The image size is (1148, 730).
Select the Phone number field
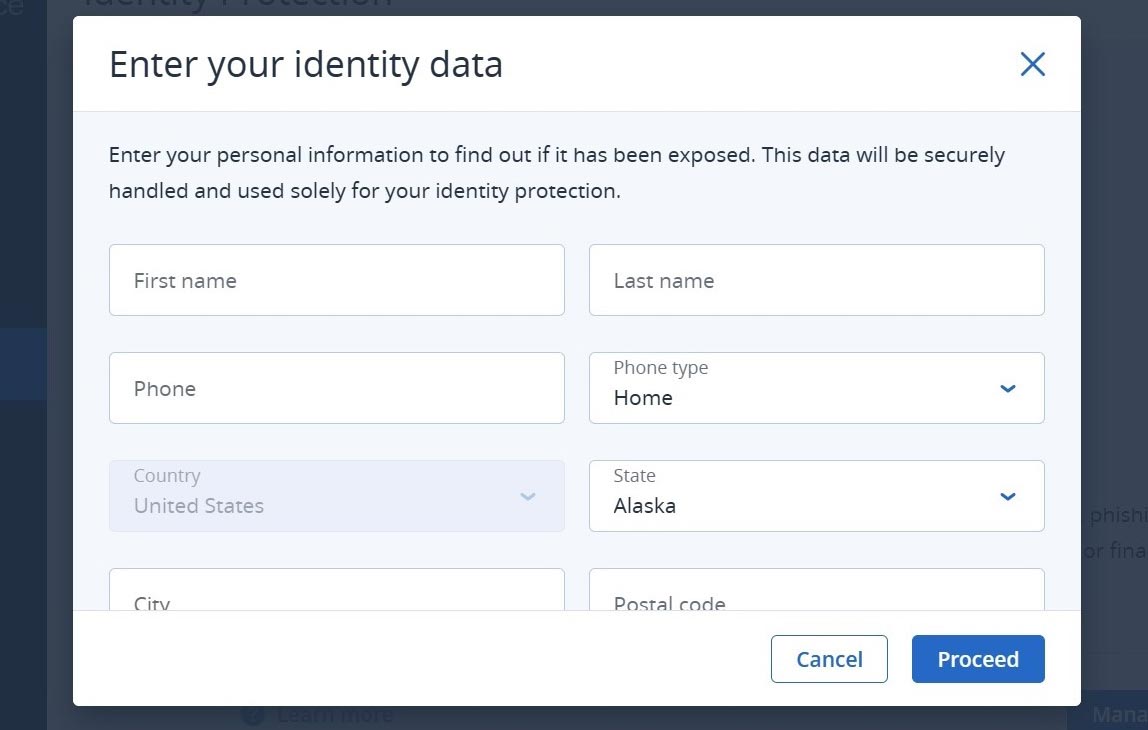click(x=336, y=388)
